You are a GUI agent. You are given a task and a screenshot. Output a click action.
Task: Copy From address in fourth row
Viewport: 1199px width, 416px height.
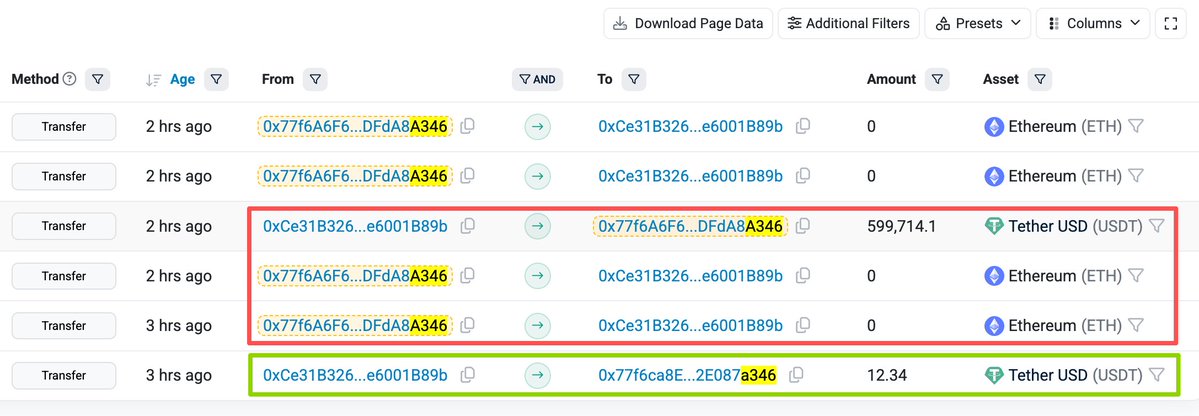pos(468,275)
